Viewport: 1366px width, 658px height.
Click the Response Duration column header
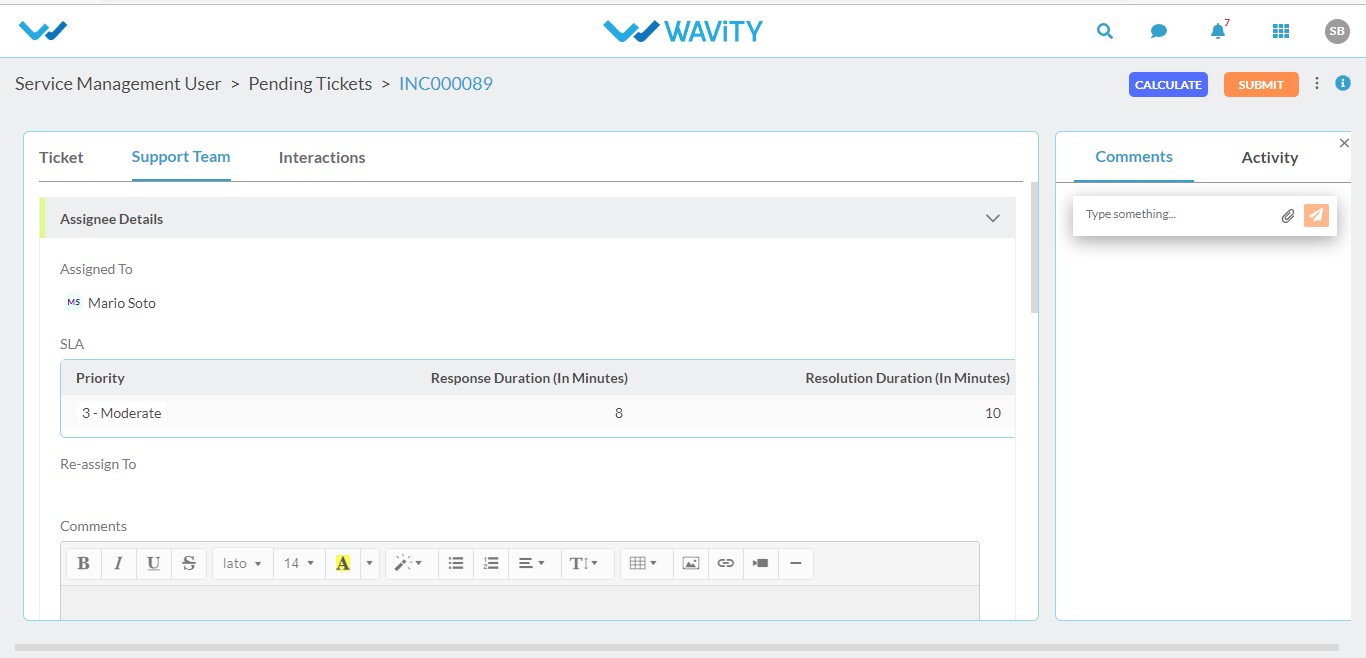point(529,378)
